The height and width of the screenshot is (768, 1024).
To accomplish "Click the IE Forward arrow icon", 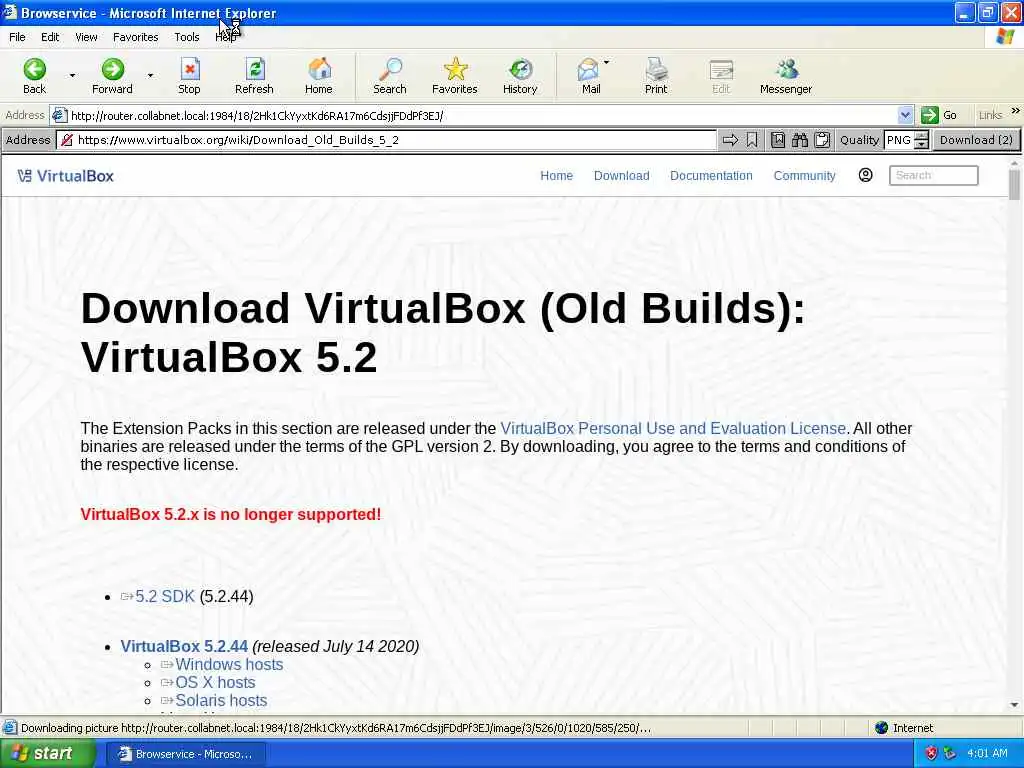I will pyautogui.click(x=112, y=69).
